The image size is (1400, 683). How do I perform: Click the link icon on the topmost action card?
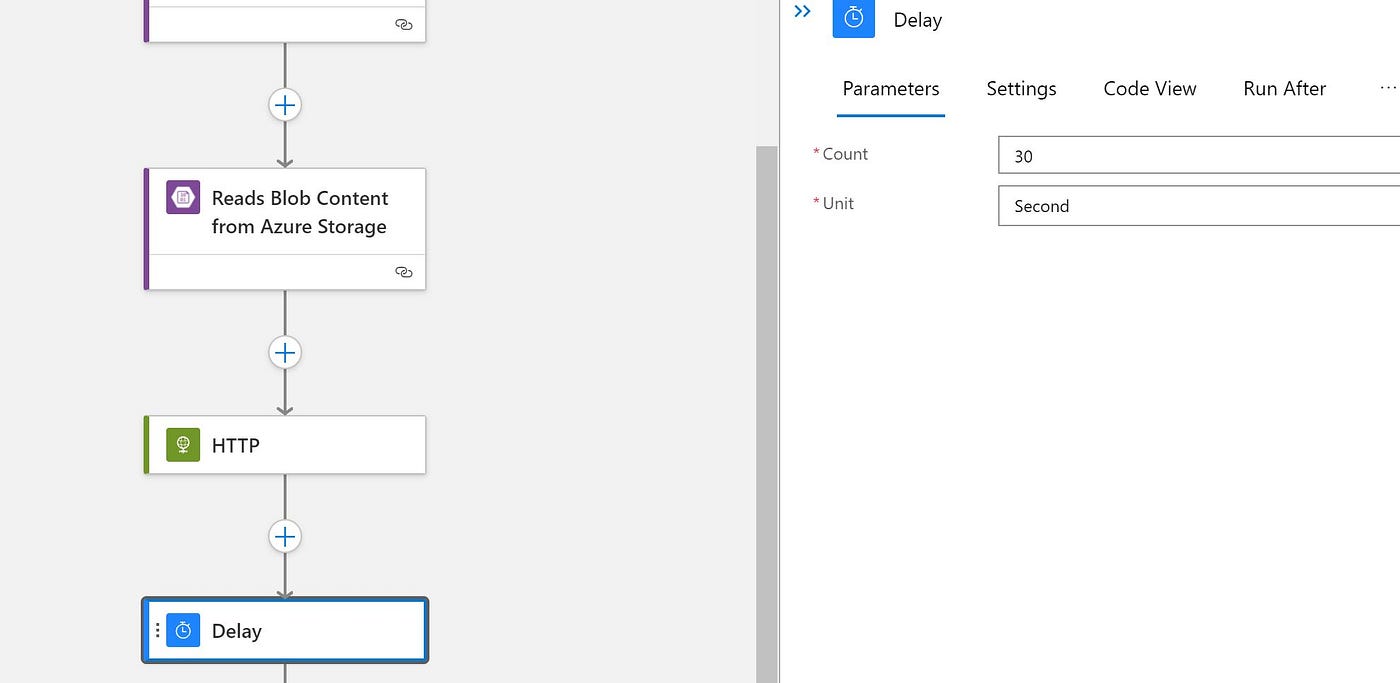[x=403, y=22]
